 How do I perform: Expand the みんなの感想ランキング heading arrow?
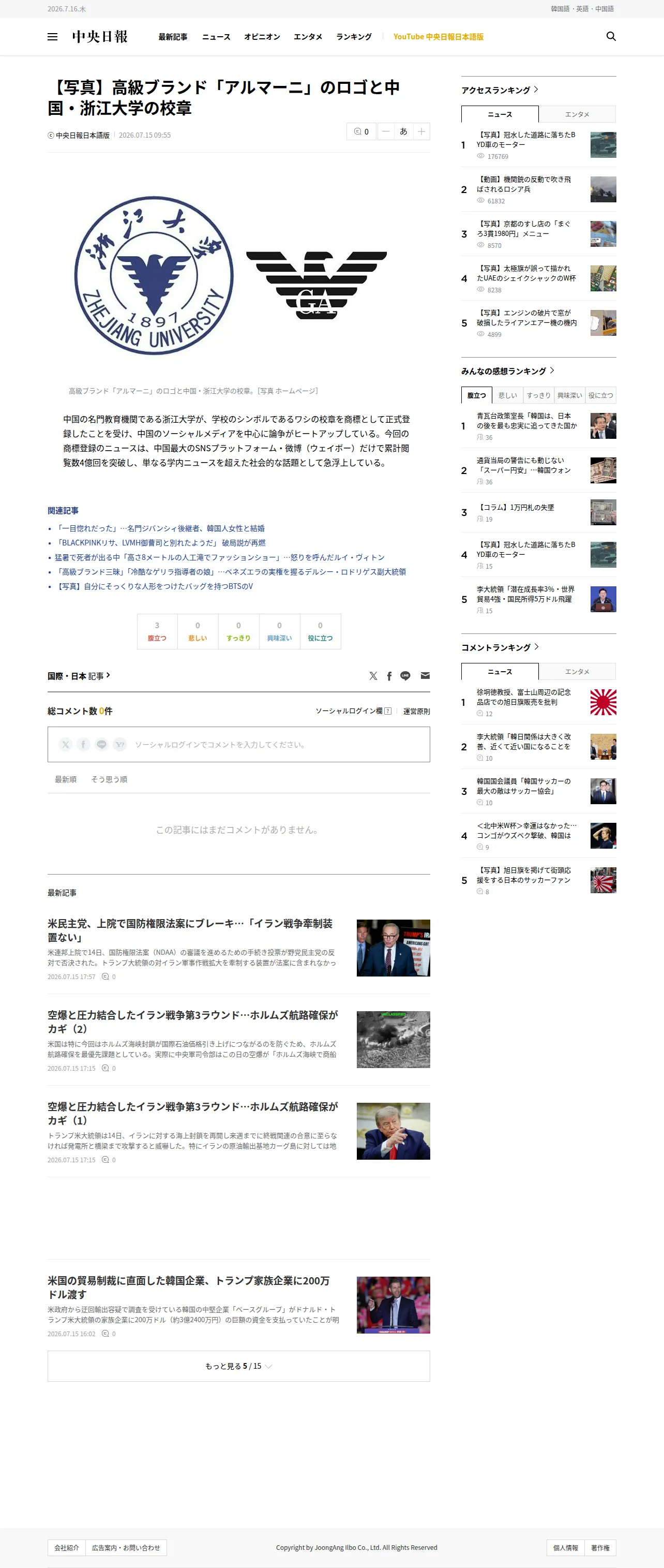pos(552,371)
